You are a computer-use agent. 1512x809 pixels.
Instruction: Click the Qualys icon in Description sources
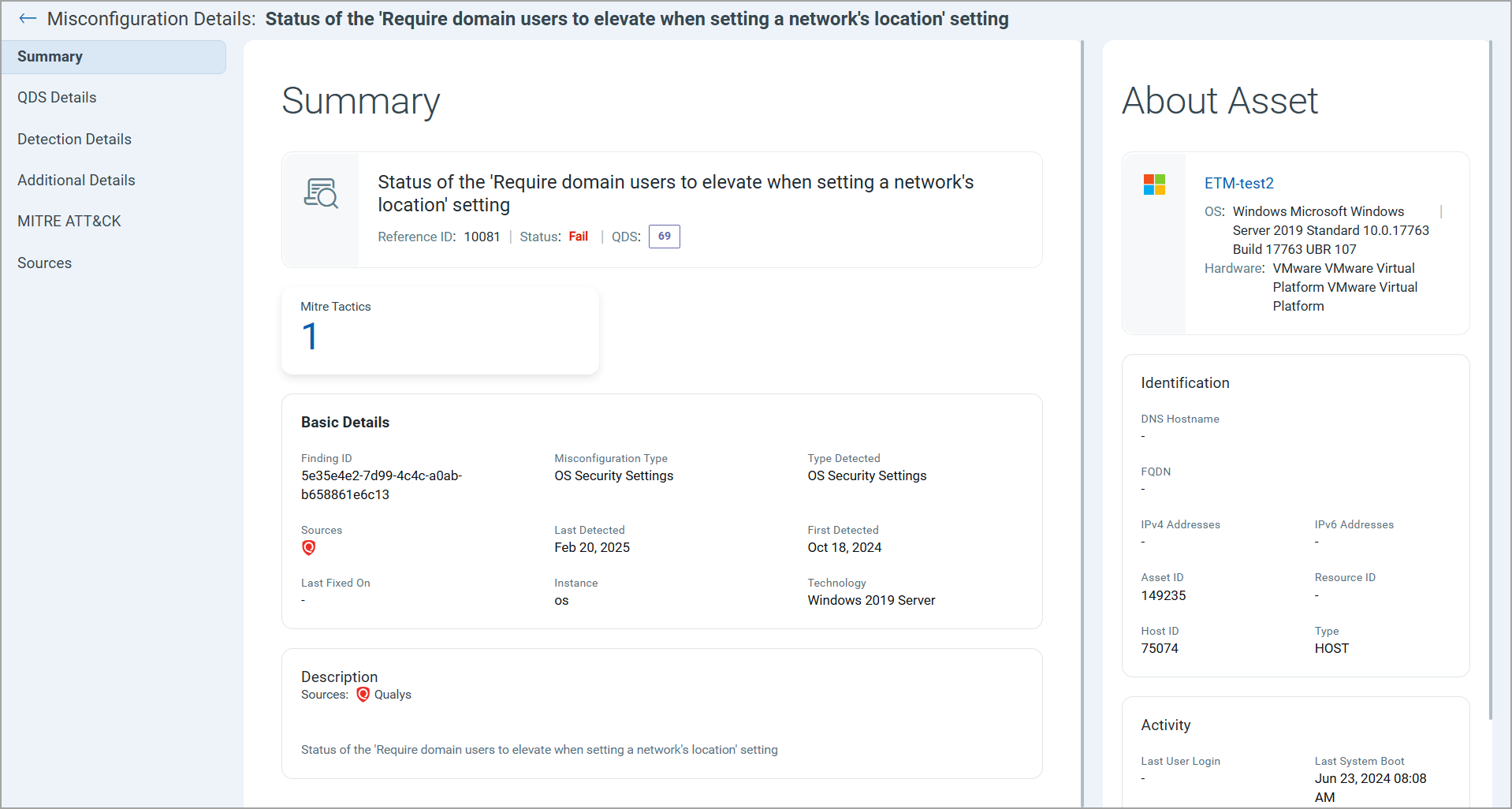[363, 695]
